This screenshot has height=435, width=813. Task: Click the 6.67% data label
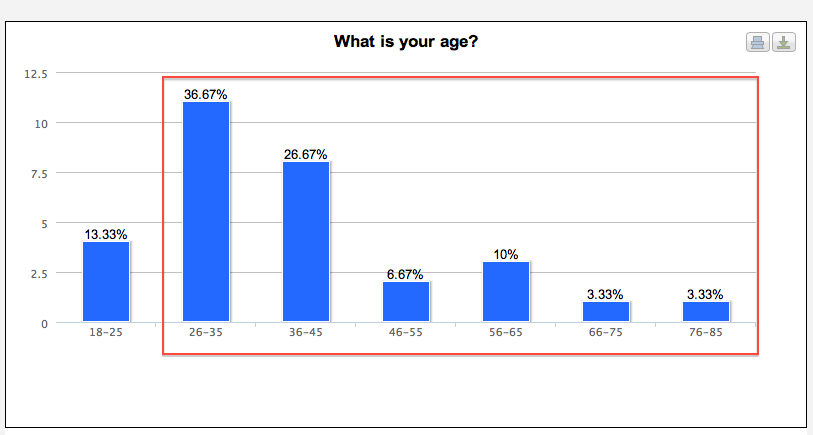click(405, 274)
